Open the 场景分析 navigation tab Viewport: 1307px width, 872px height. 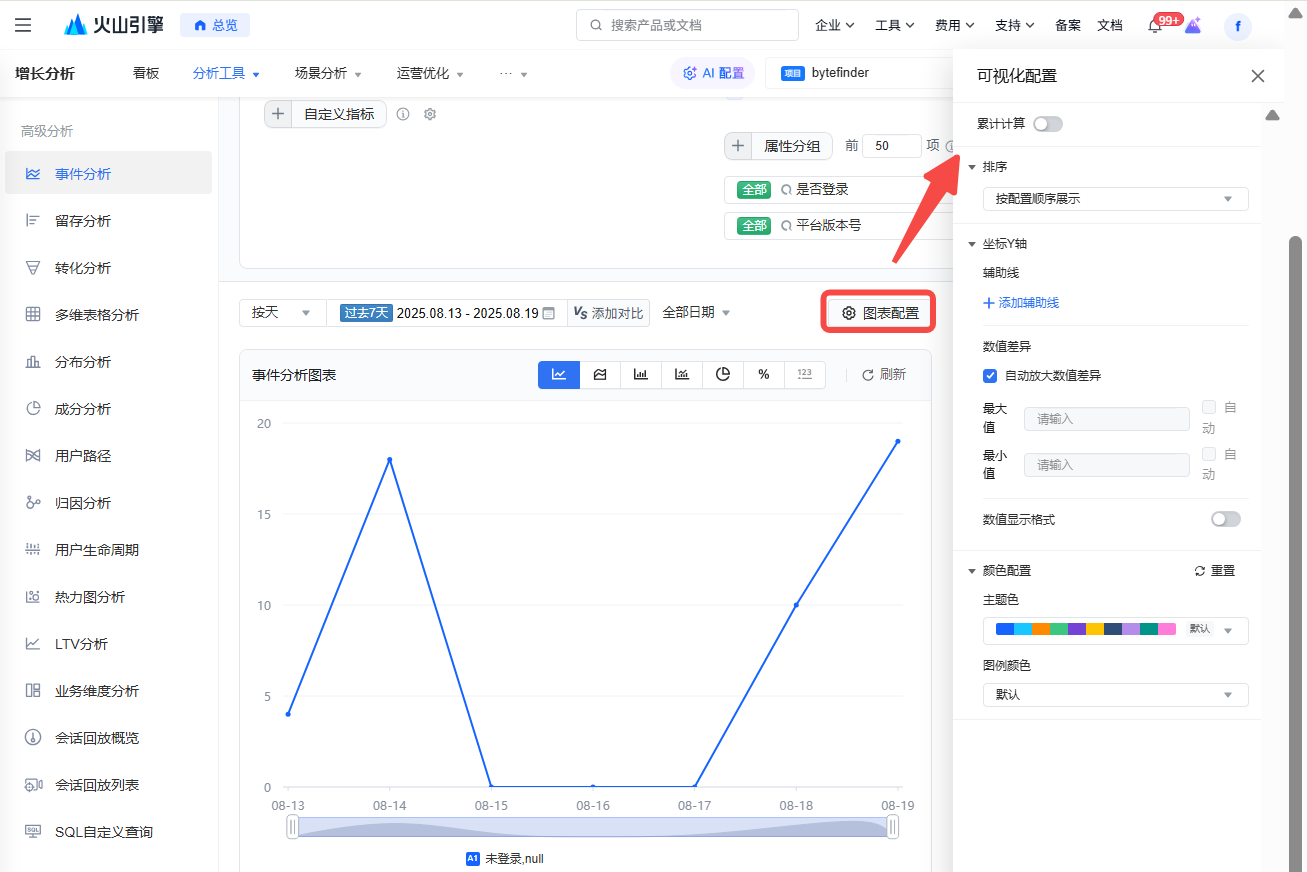[x=328, y=74]
